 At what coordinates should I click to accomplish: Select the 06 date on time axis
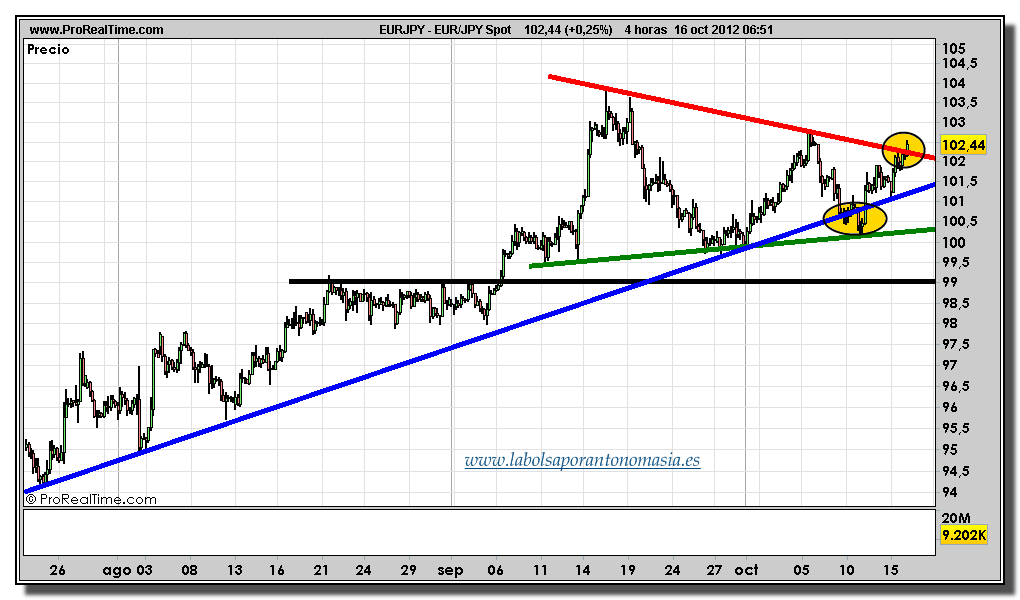[x=496, y=570]
